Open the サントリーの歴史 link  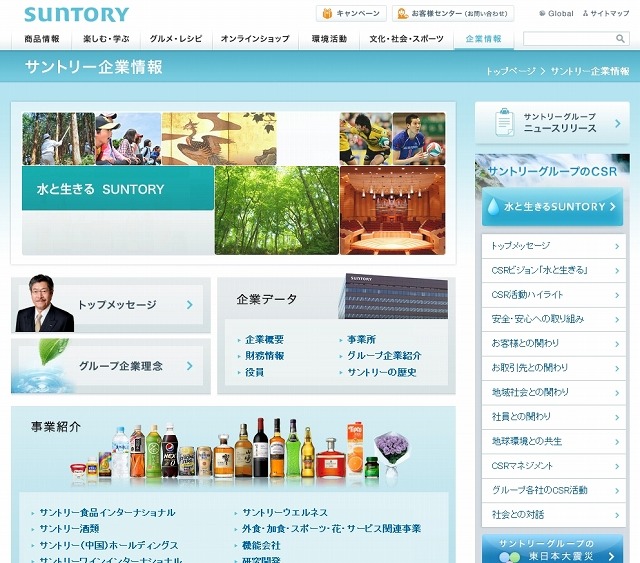click(x=382, y=372)
